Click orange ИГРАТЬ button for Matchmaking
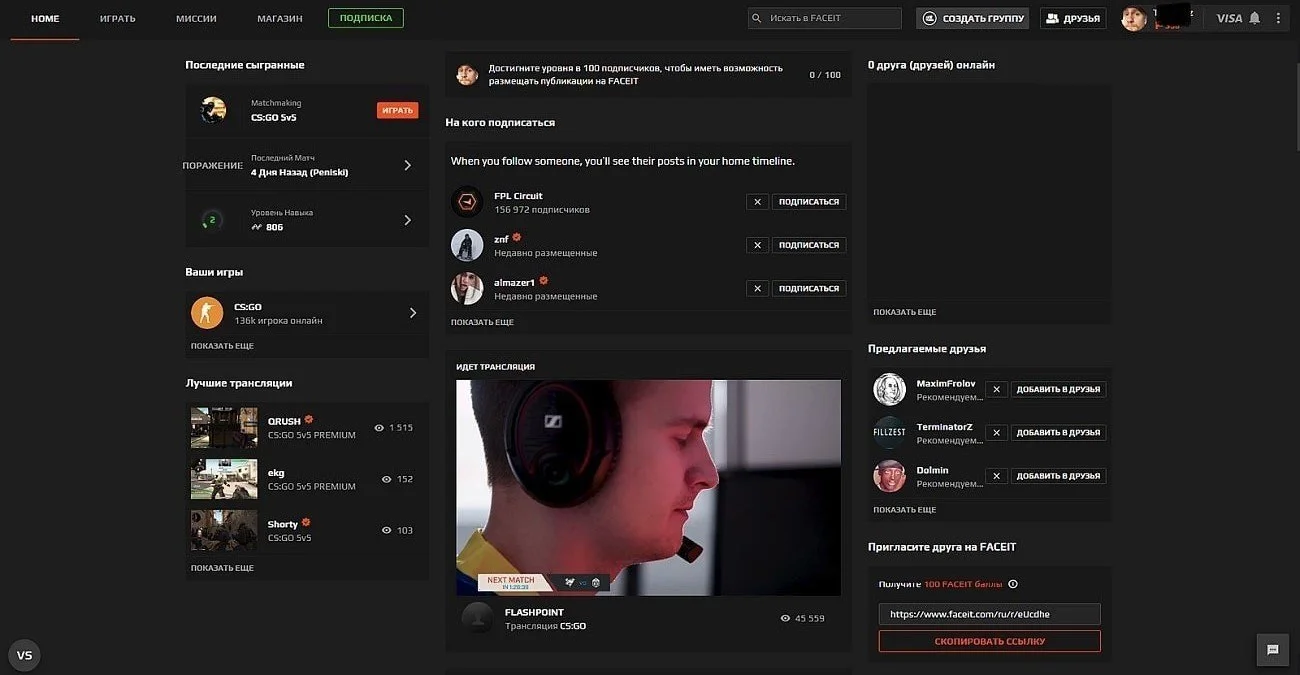Screen dimensions: 1300x675 pos(397,110)
